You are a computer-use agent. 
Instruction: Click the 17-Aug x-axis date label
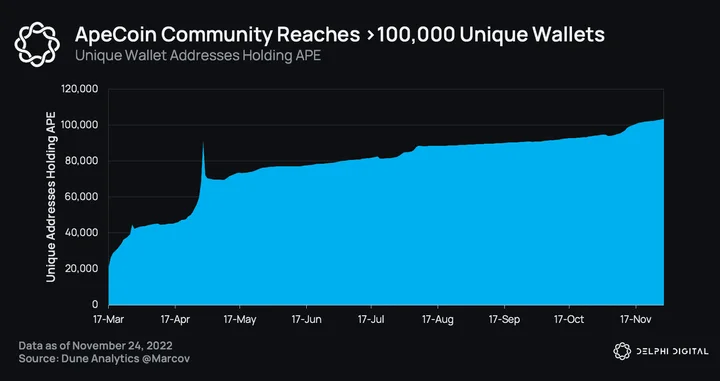[438, 319]
